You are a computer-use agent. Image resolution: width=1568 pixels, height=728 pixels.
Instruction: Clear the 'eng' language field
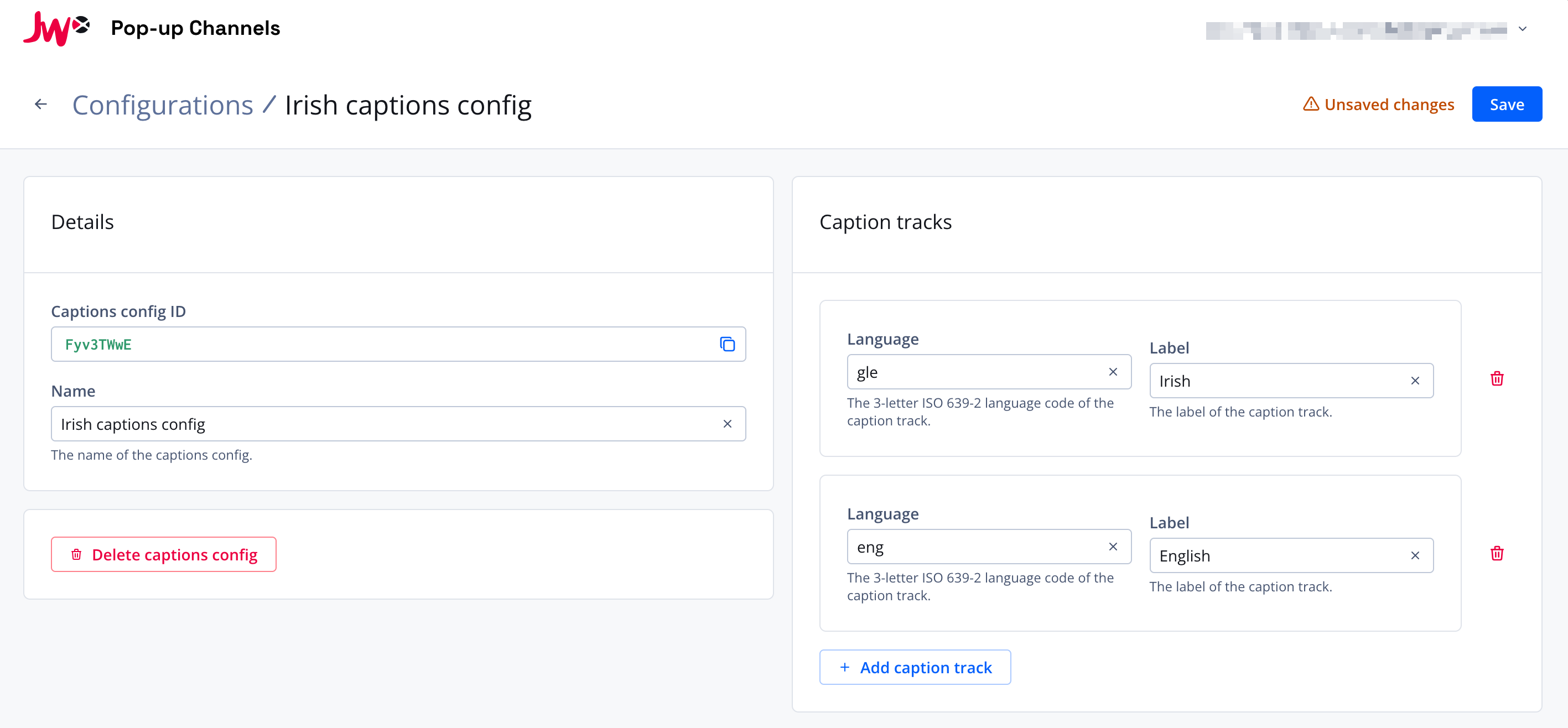click(x=1113, y=547)
